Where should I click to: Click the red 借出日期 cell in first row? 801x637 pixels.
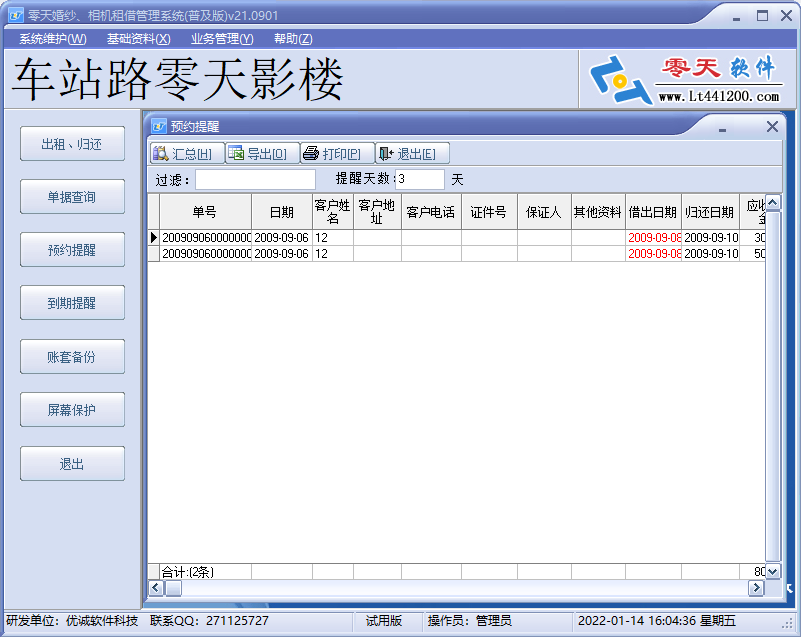[654, 238]
